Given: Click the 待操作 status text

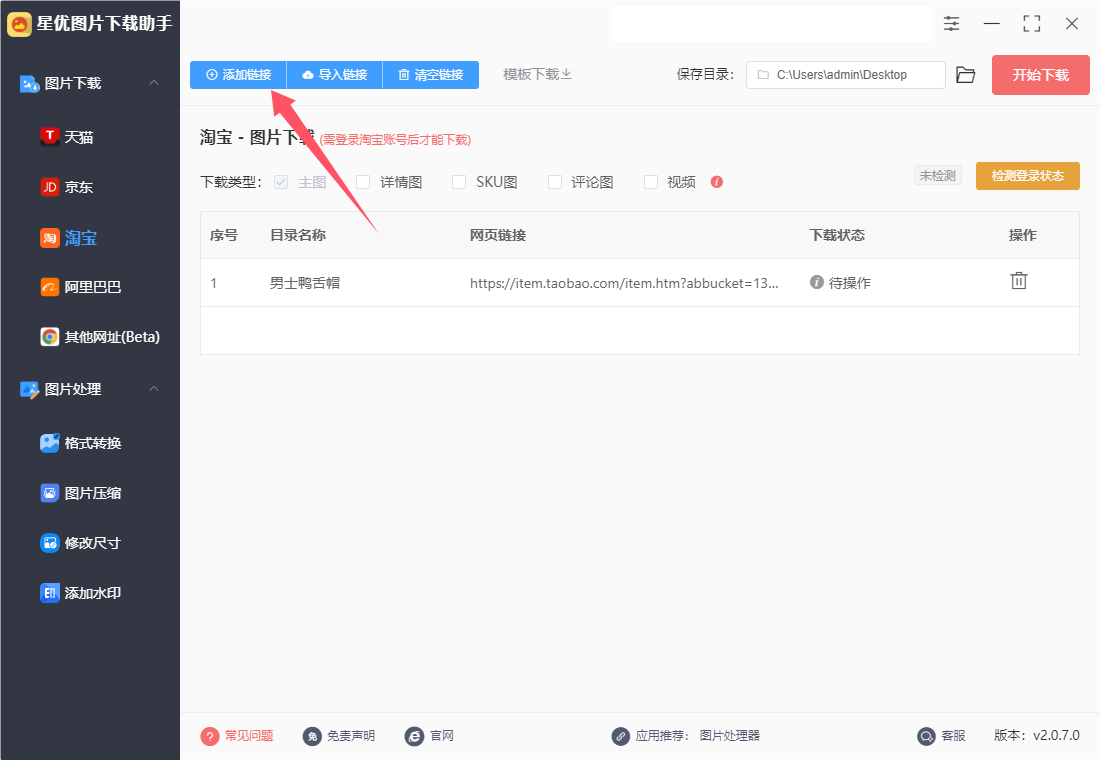Looking at the screenshot, I should (x=850, y=283).
